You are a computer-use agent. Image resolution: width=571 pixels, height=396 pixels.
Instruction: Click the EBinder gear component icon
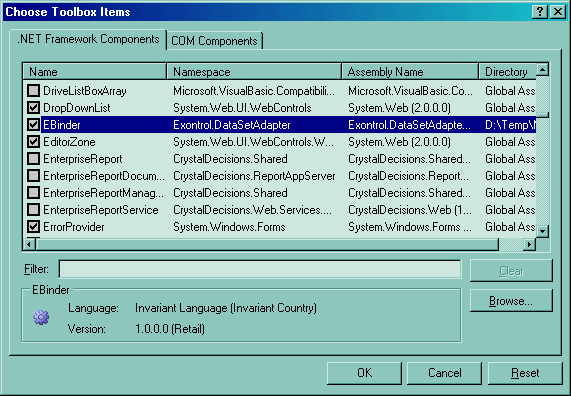click(41, 317)
